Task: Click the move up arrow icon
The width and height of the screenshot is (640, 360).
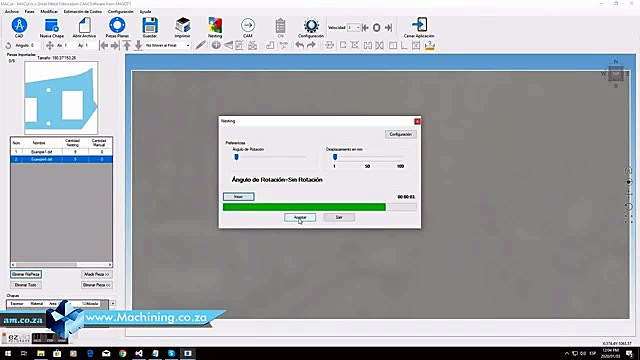Action: point(127,45)
